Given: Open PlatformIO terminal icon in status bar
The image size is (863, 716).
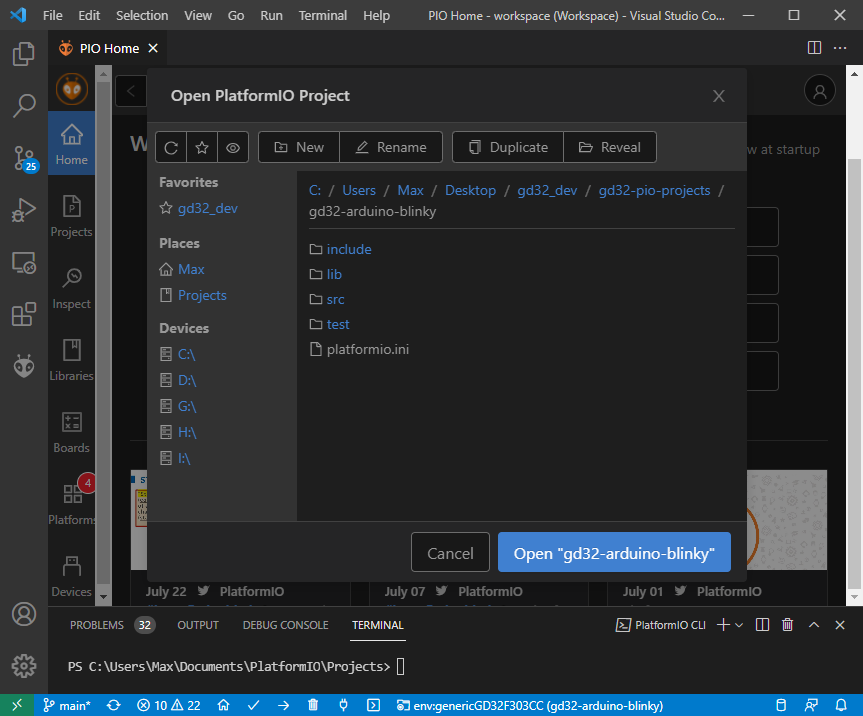Looking at the screenshot, I should point(373,705).
